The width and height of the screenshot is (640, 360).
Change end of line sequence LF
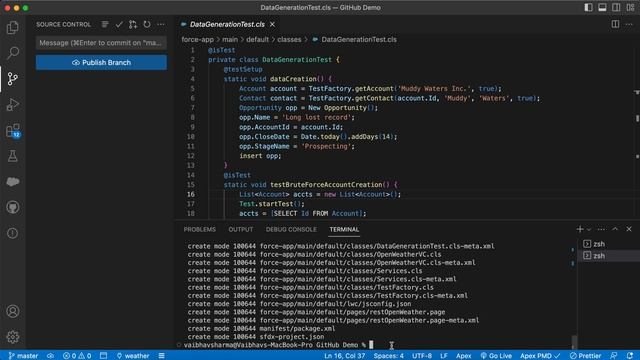coord(444,356)
